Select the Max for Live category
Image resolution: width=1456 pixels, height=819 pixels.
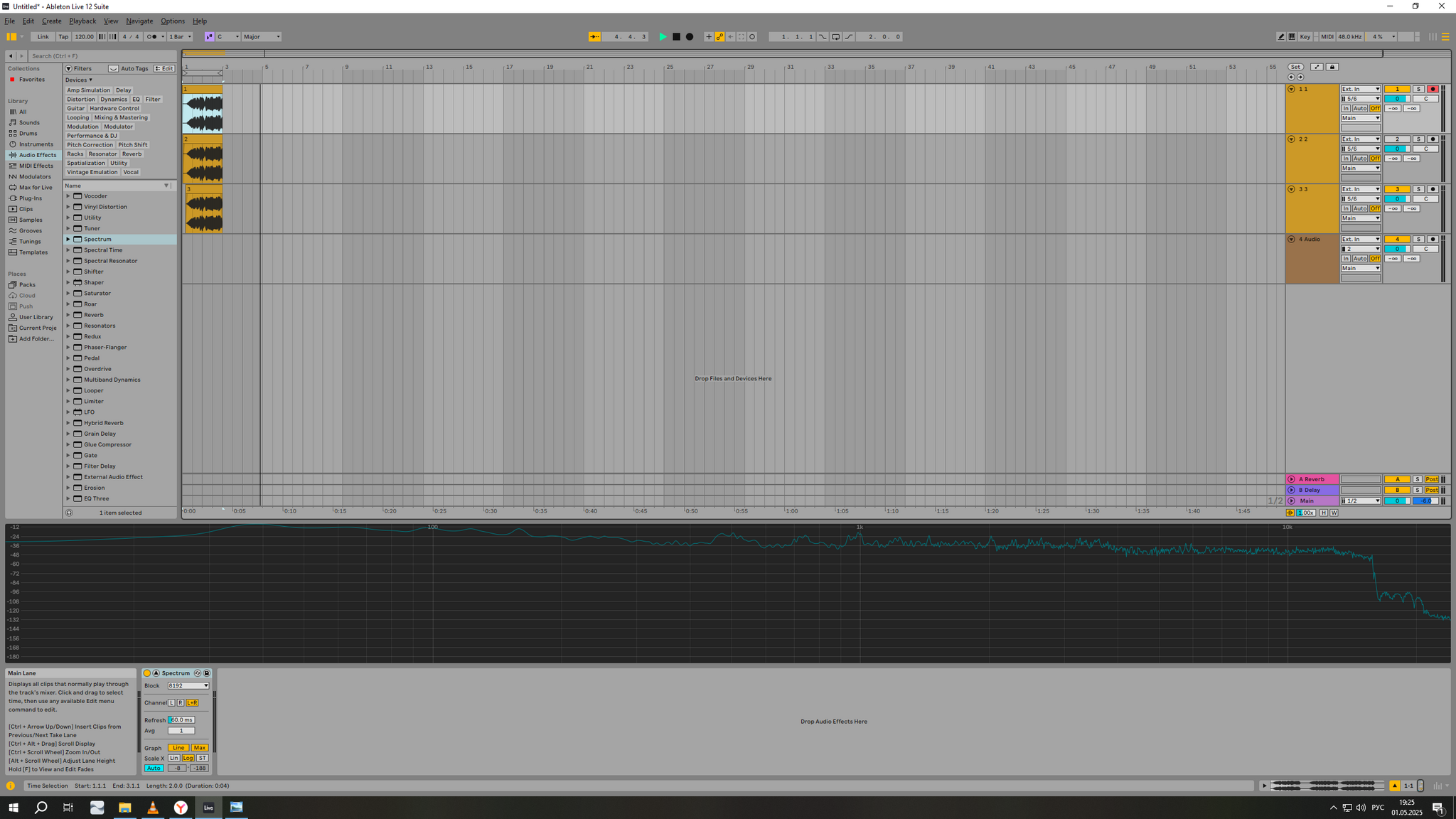coord(36,188)
